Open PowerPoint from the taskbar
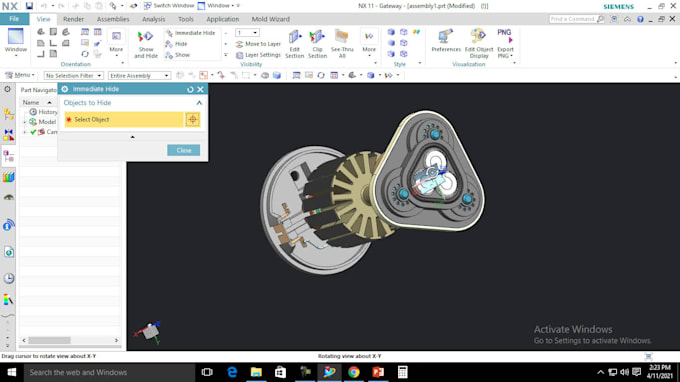Viewport: 680px width, 382px height. pos(378,372)
